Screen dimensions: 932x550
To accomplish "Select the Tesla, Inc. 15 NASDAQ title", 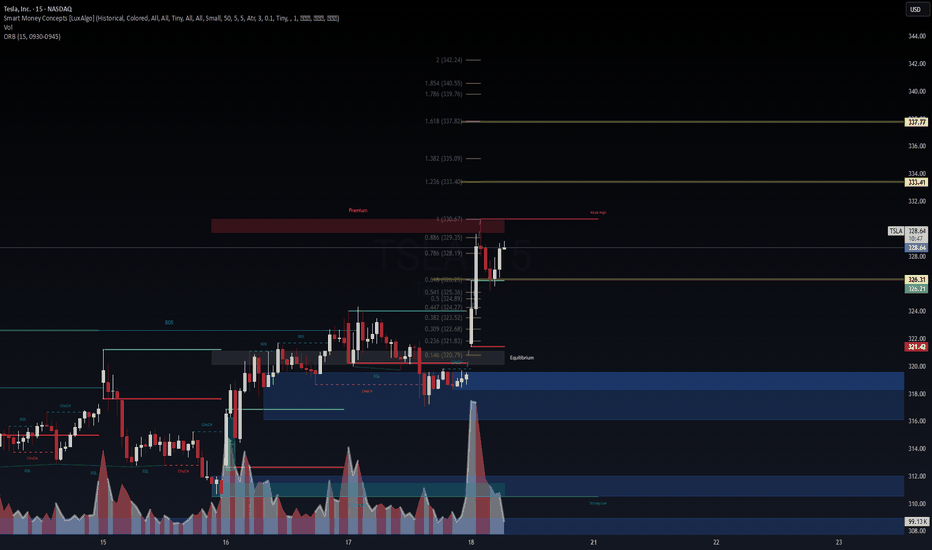I will point(37,9).
